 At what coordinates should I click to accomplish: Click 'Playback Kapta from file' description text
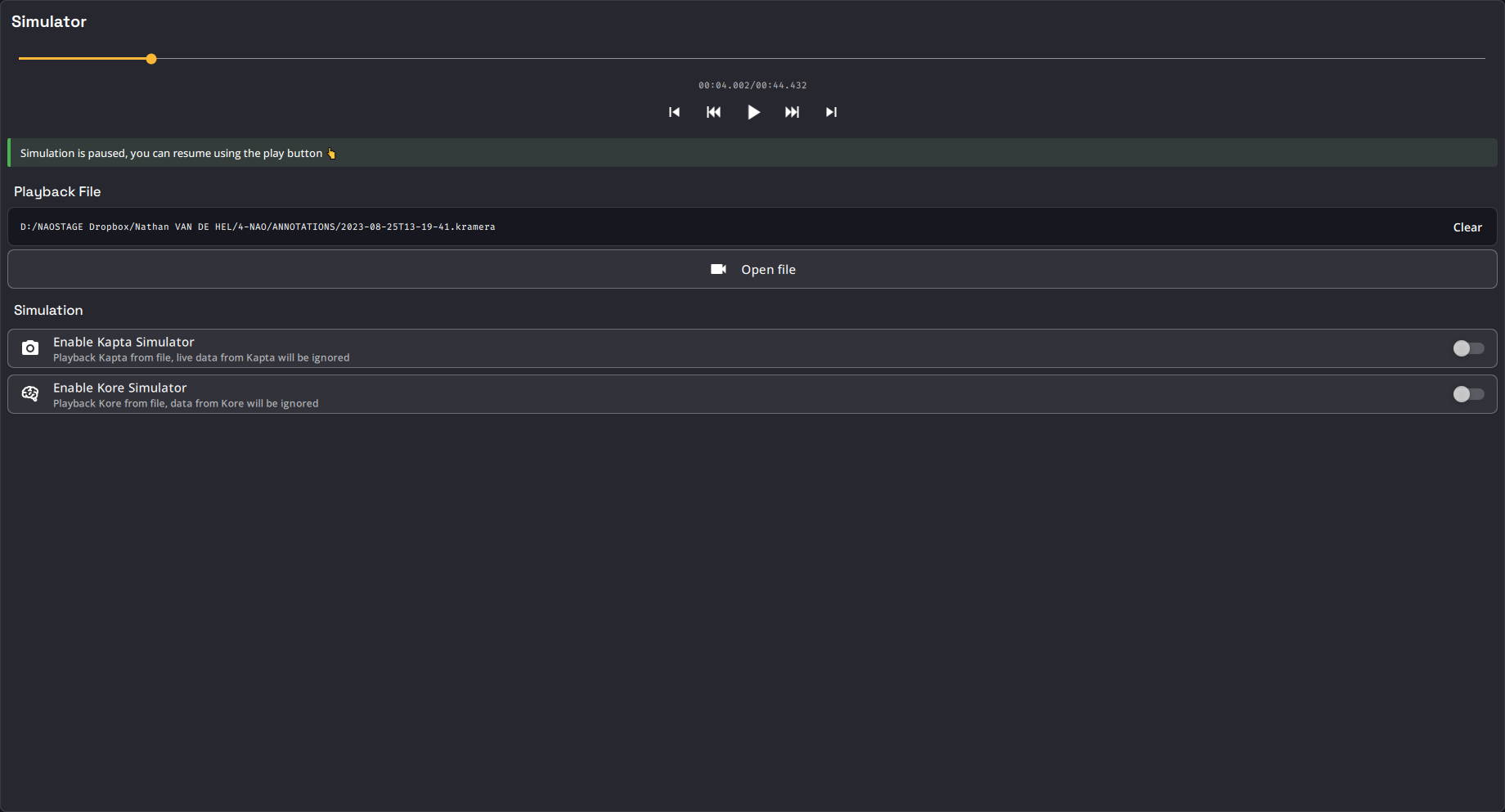tap(201, 357)
